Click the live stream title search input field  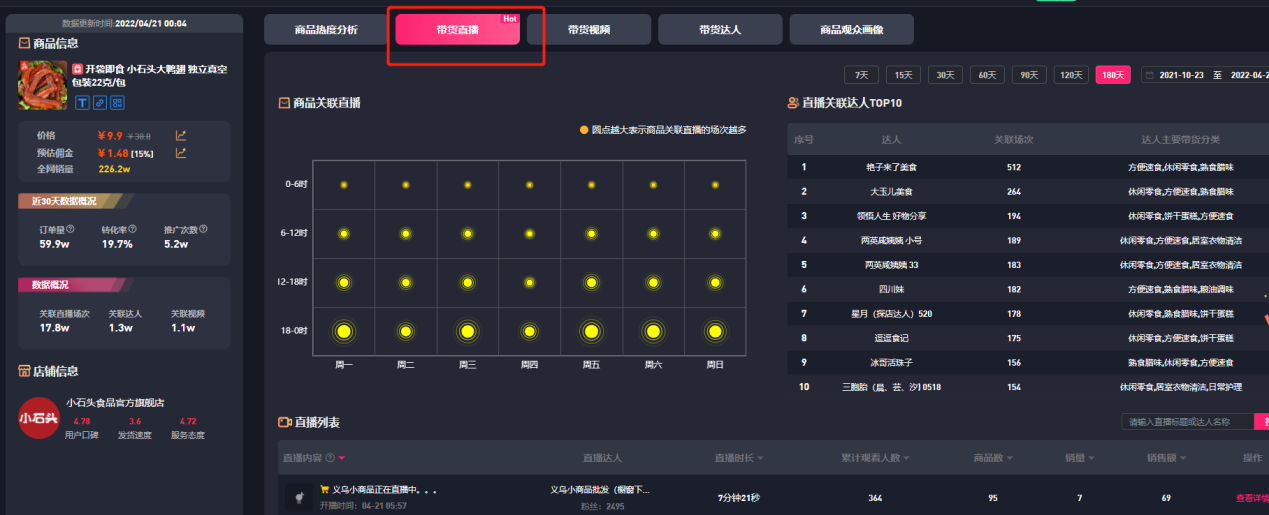point(1186,422)
